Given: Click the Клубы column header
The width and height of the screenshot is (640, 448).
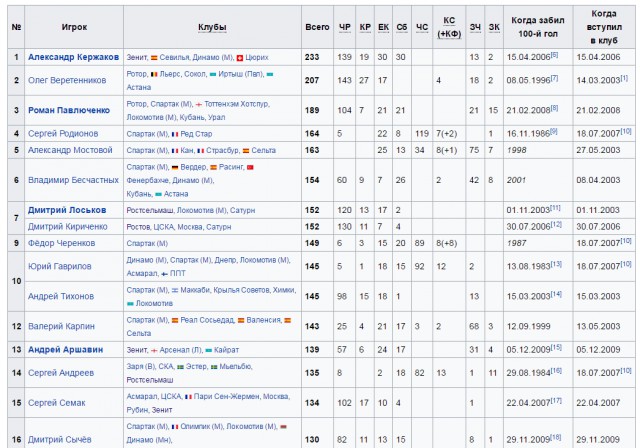Looking at the screenshot, I should [212, 27].
